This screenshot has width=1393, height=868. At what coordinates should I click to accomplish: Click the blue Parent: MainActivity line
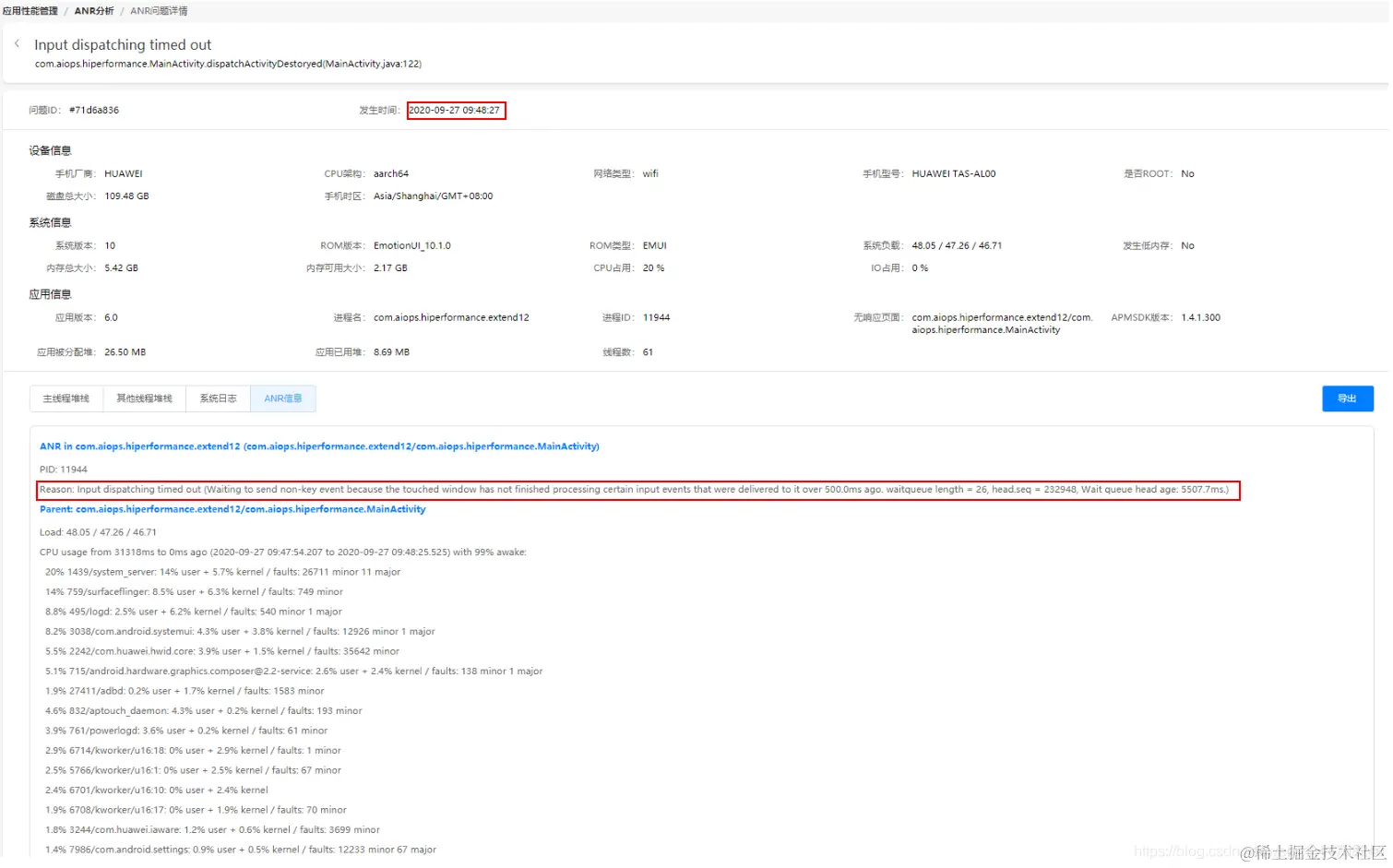[x=232, y=509]
